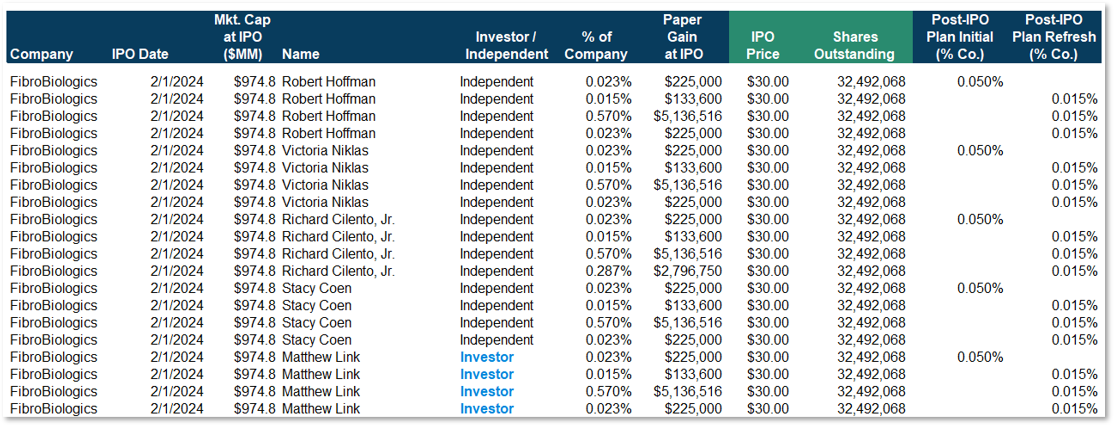Click the Company column header
1114x425 pixels.
tap(41, 54)
